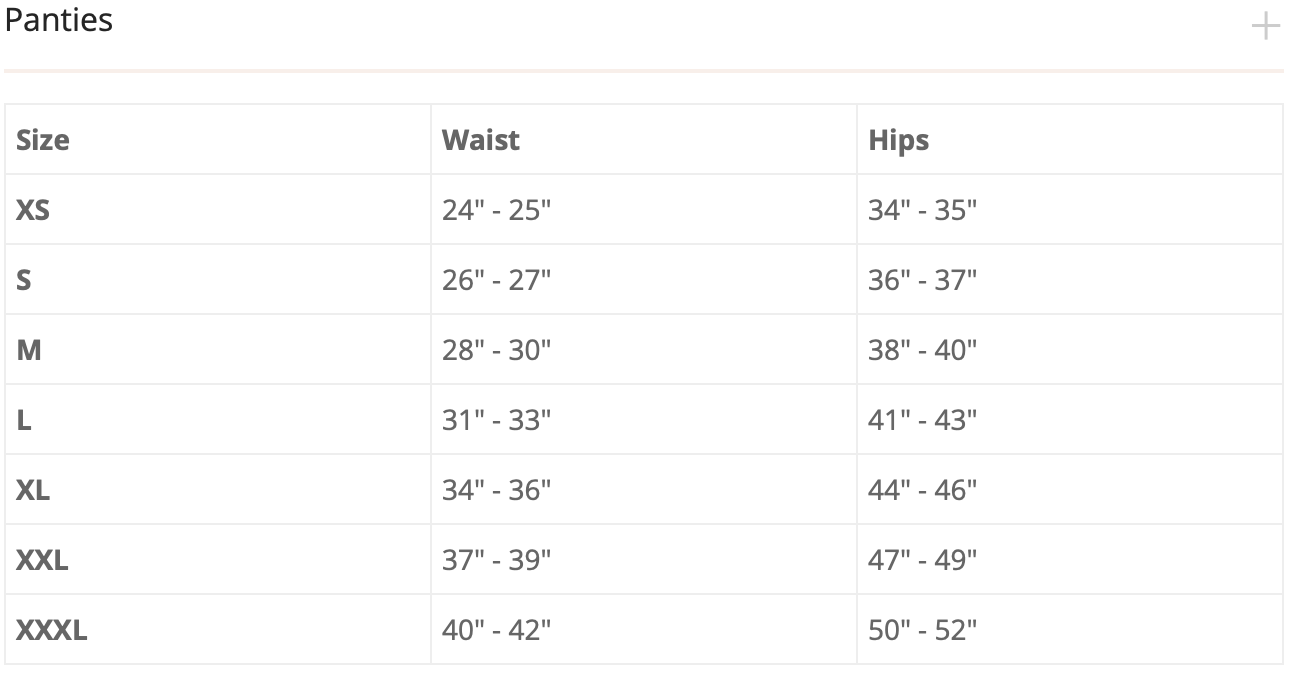Click the XXL size row label

pos(42,560)
